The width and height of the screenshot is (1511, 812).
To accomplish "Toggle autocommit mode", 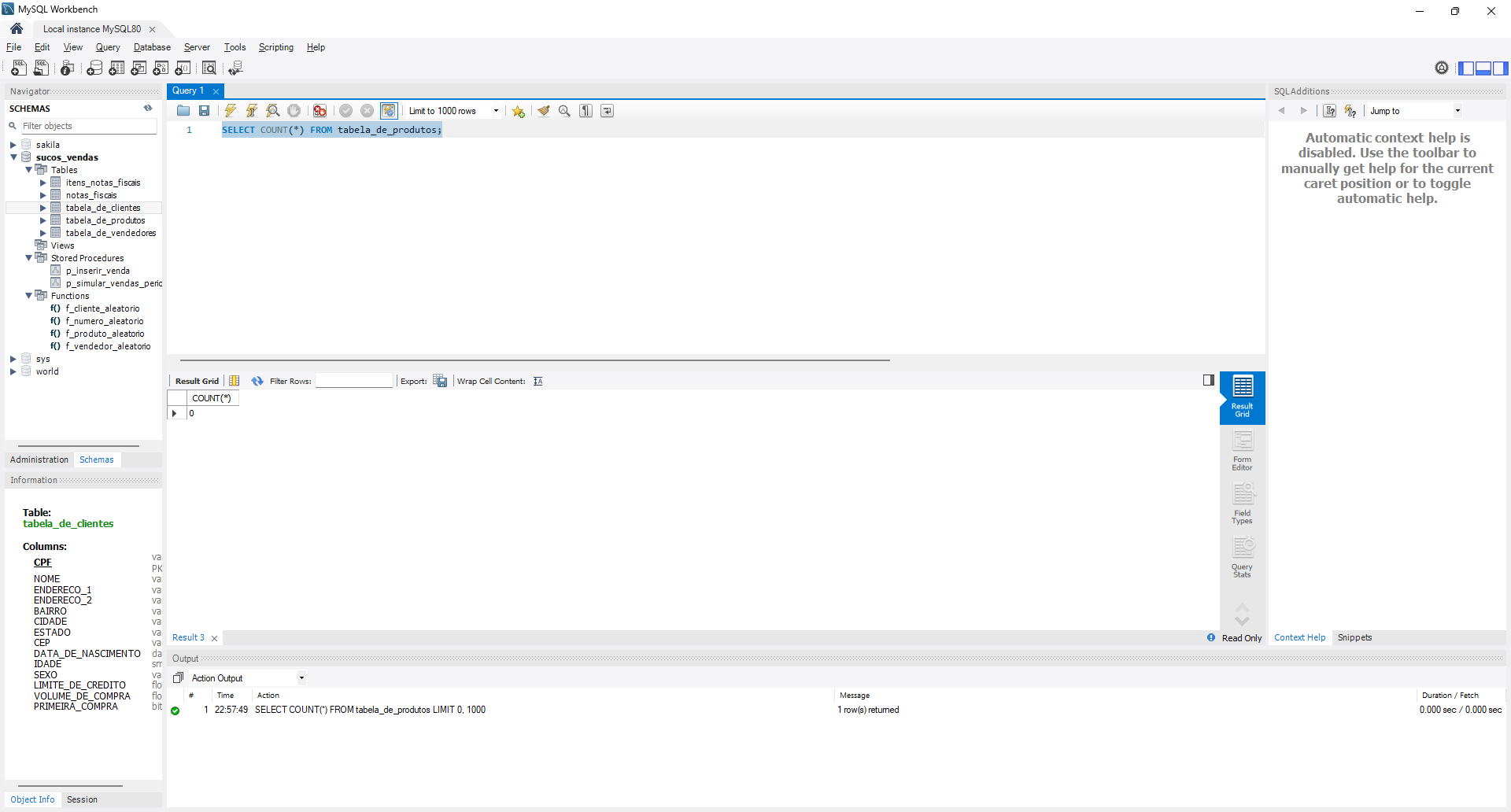I will (389, 111).
